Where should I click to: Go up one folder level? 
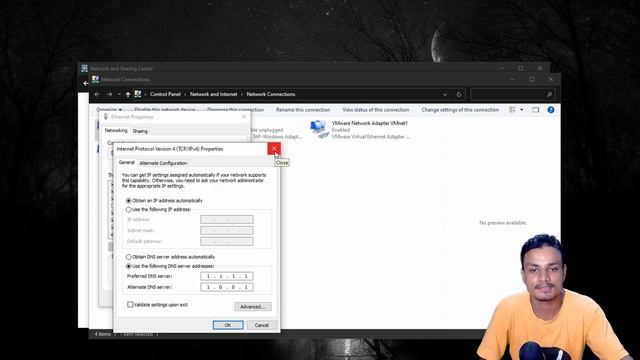(128, 94)
